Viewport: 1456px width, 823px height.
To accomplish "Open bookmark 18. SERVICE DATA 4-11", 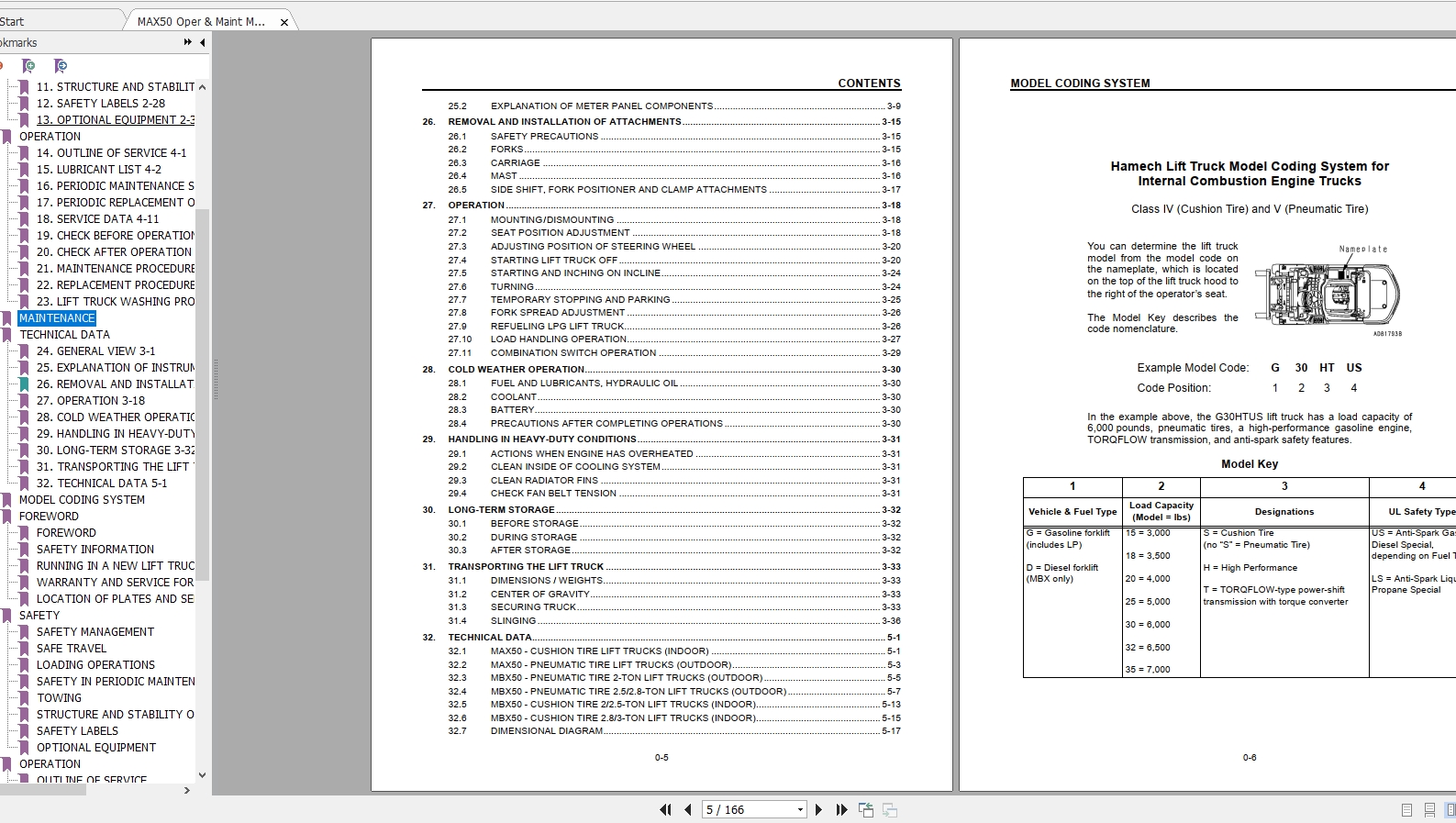I will point(97,219).
